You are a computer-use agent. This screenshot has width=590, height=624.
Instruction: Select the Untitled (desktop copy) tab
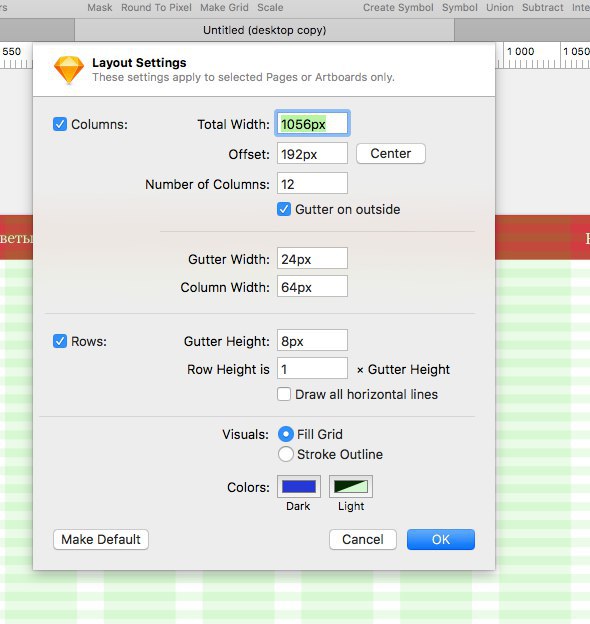(x=265, y=30)
